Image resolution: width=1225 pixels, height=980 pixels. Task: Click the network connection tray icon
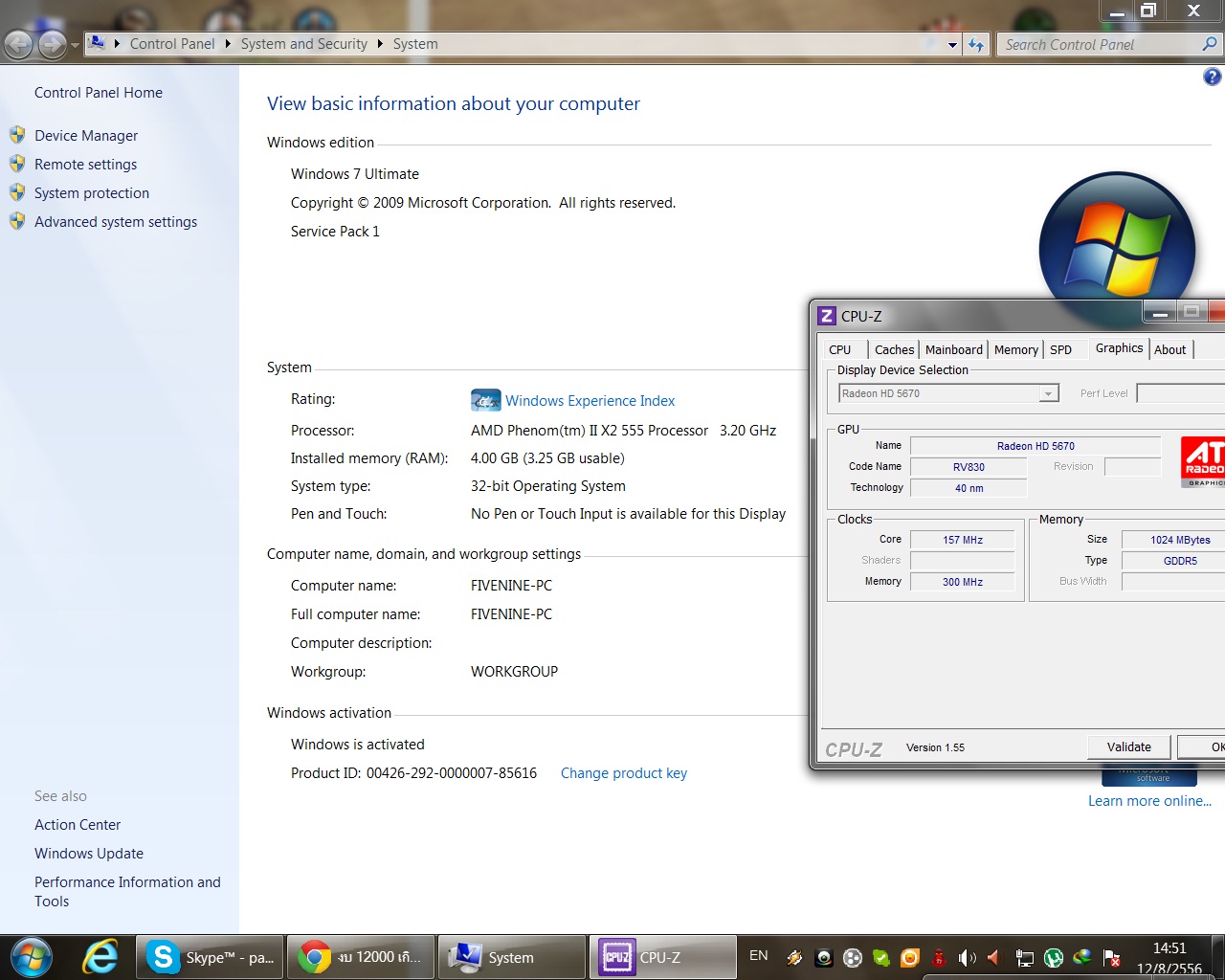coord(1024,957)
